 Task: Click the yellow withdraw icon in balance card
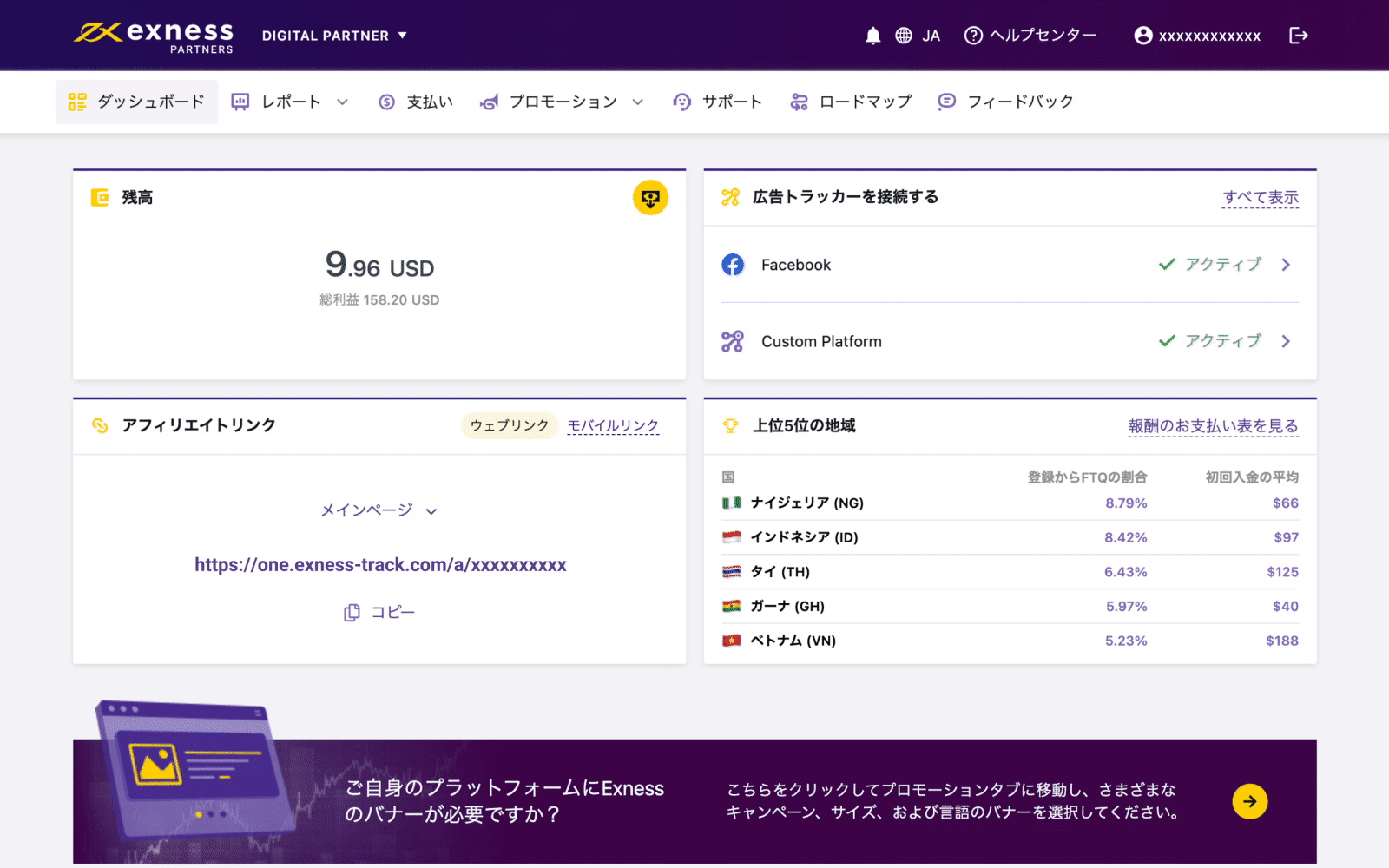[x=649, y=198]
